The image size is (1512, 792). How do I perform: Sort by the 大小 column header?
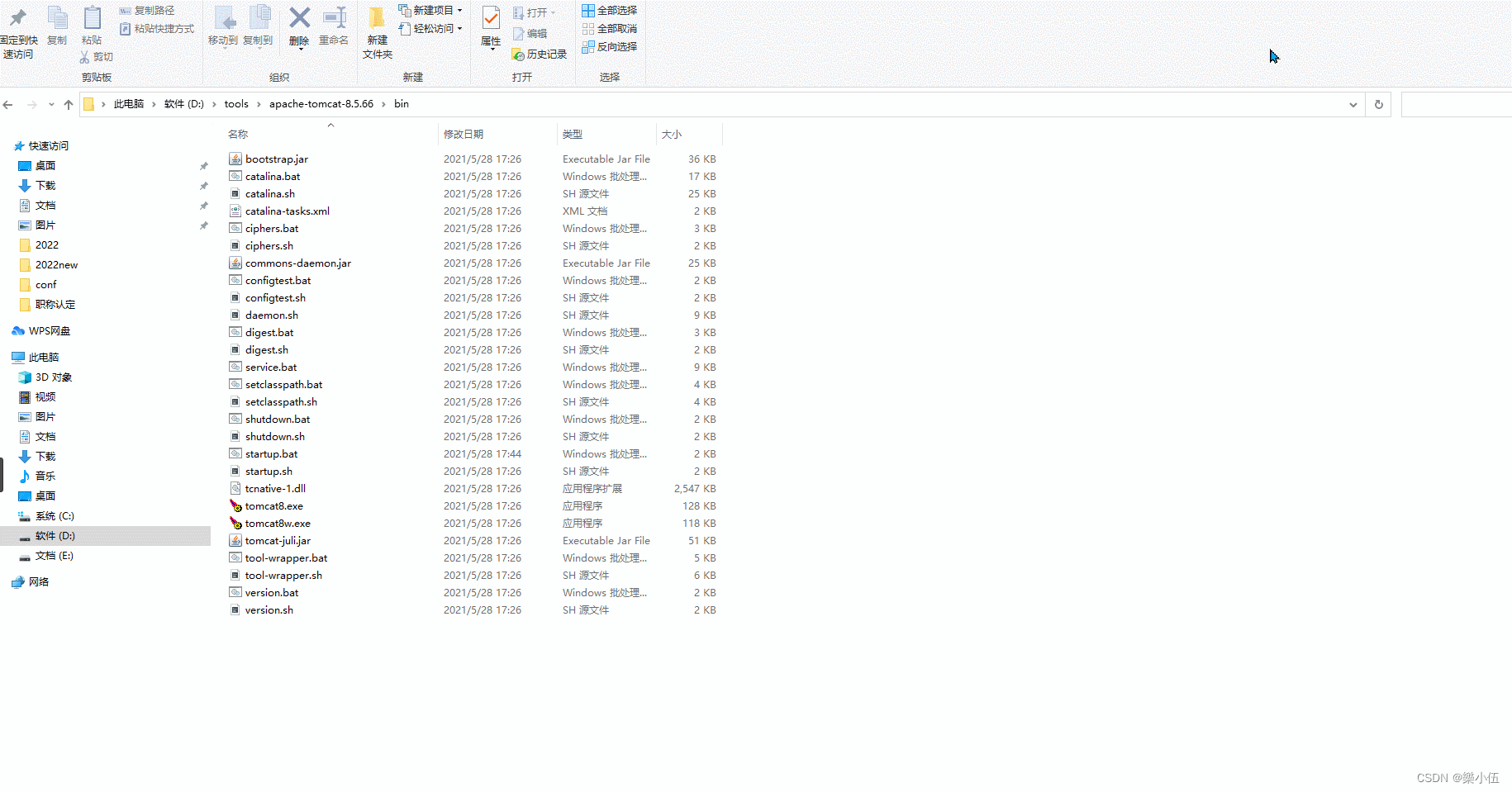coord(672,134)
